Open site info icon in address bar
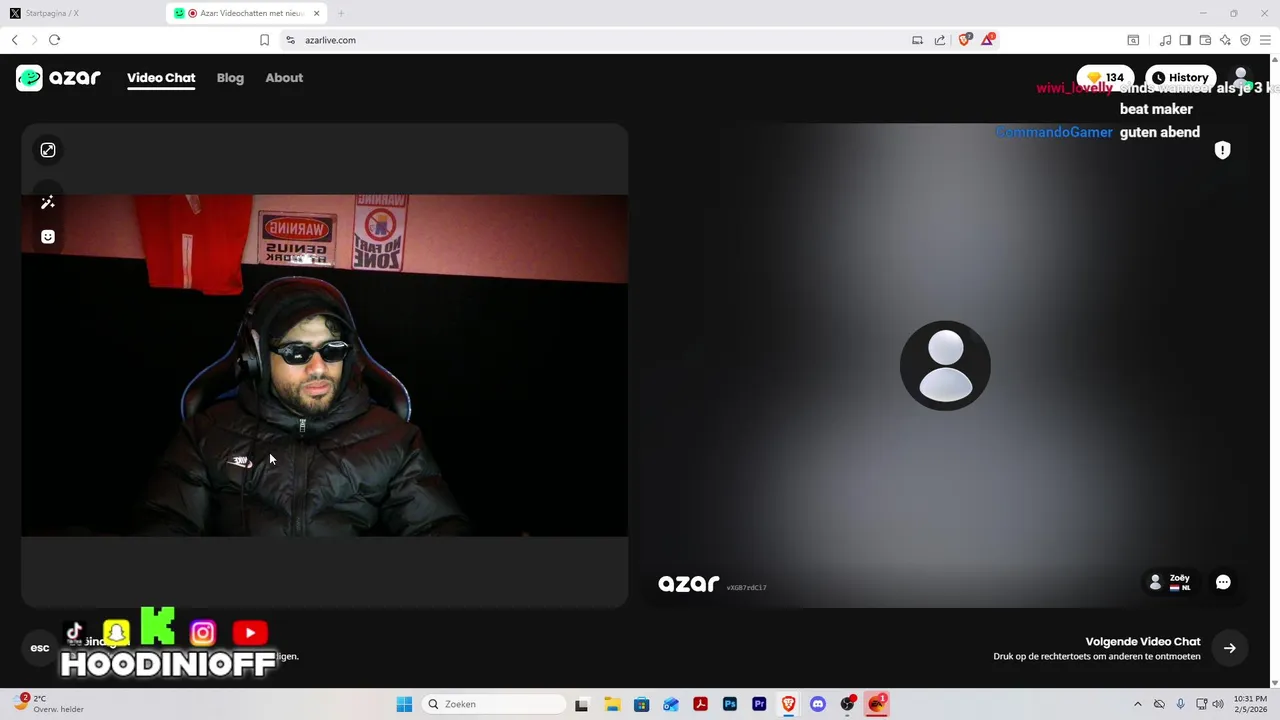The height and width of the screenshot is (720, 1280). (x=290, y=40)
